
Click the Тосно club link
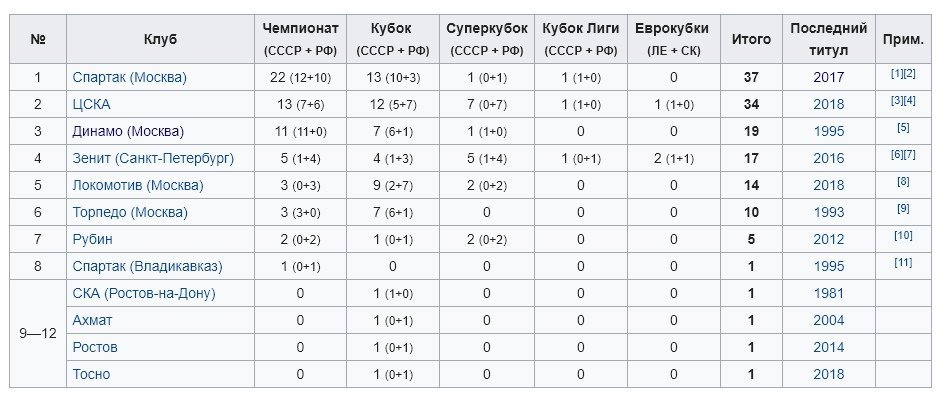(x=91, y=374)
